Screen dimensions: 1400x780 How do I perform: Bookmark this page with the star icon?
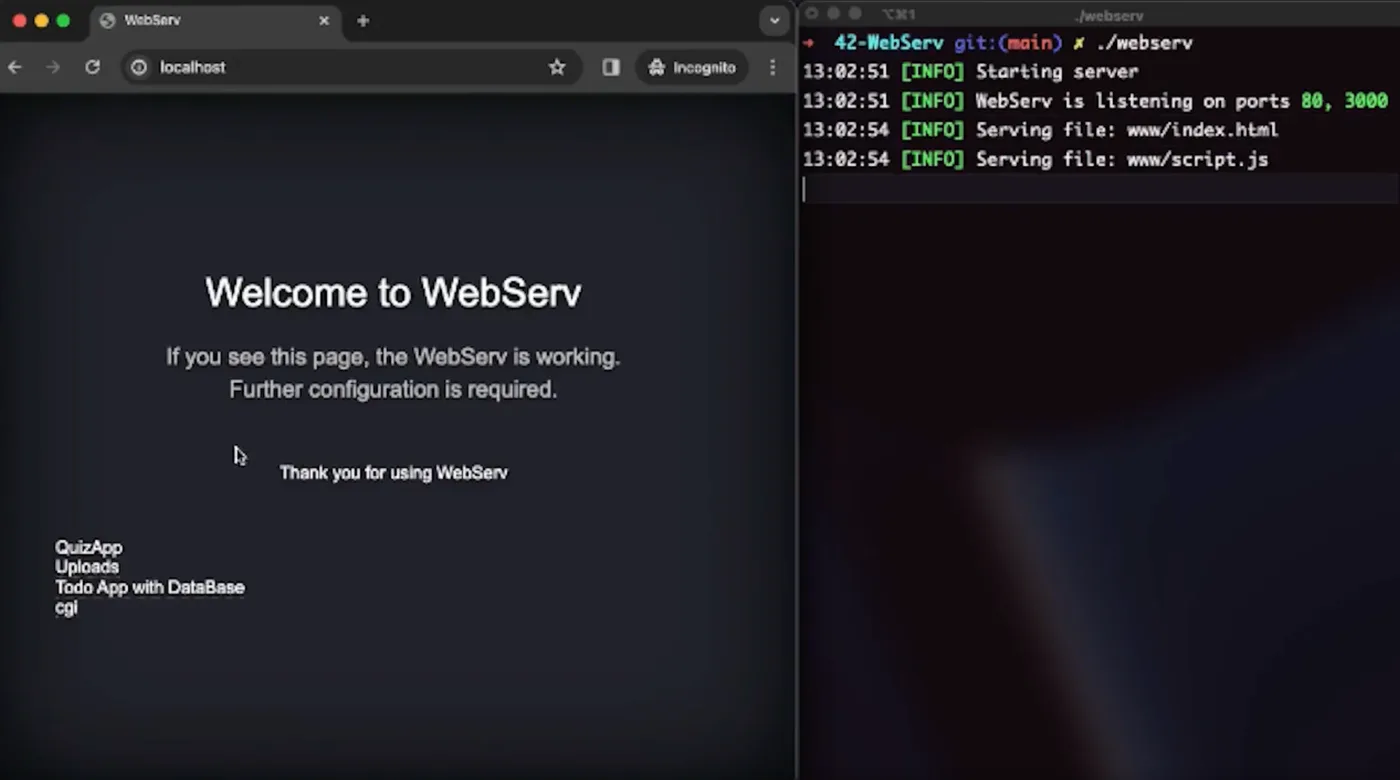pyautogui.click(x=557, y=67)
